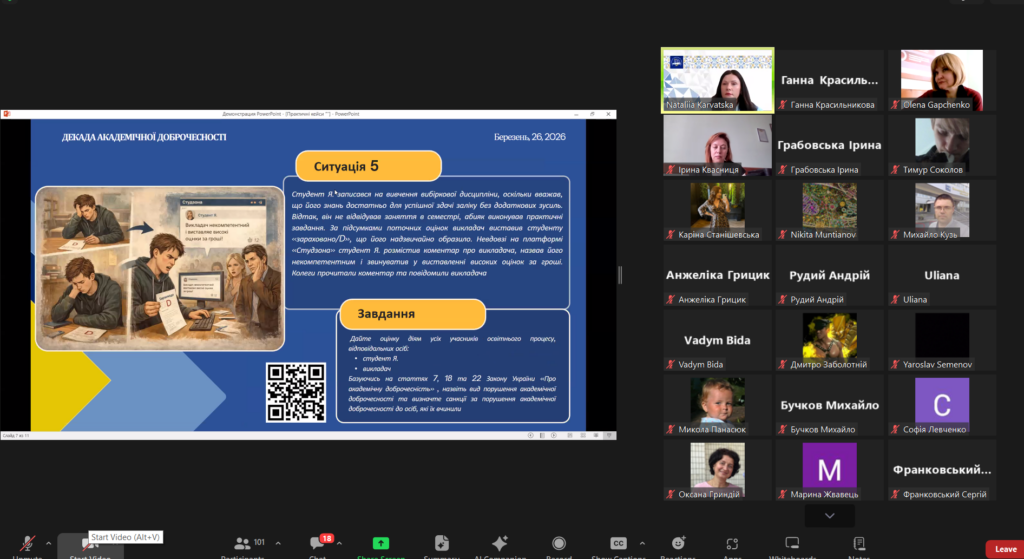This screenshot has width=1024, height=559.
Task: Click the green Share Screen icon
Action: (x=380, y=545)
